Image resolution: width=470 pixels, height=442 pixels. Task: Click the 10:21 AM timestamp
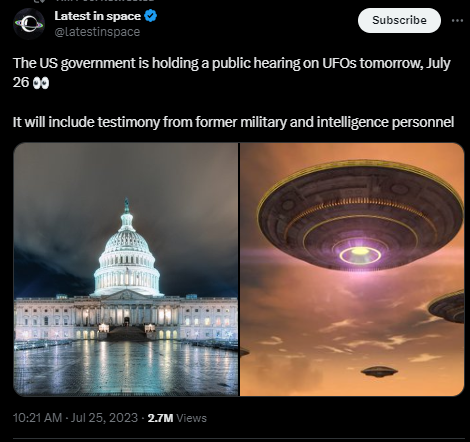click(x=37, y=418)
